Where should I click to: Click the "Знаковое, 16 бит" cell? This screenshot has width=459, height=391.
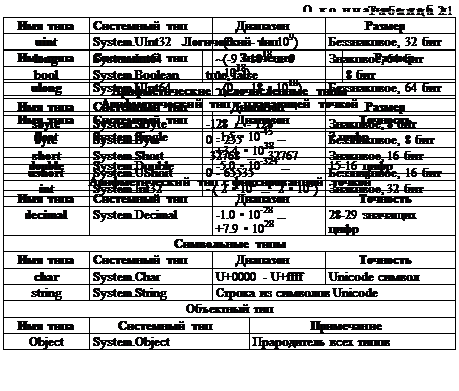[390, 156]
